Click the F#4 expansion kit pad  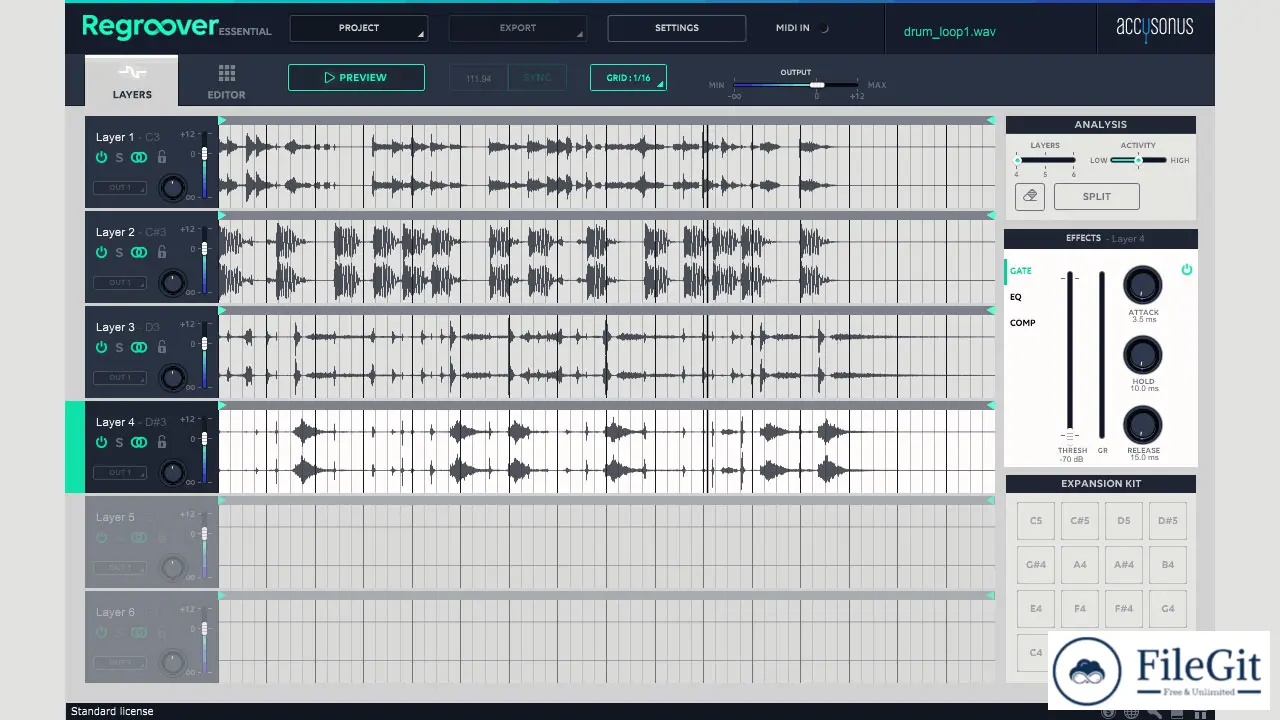point(1124,609)
